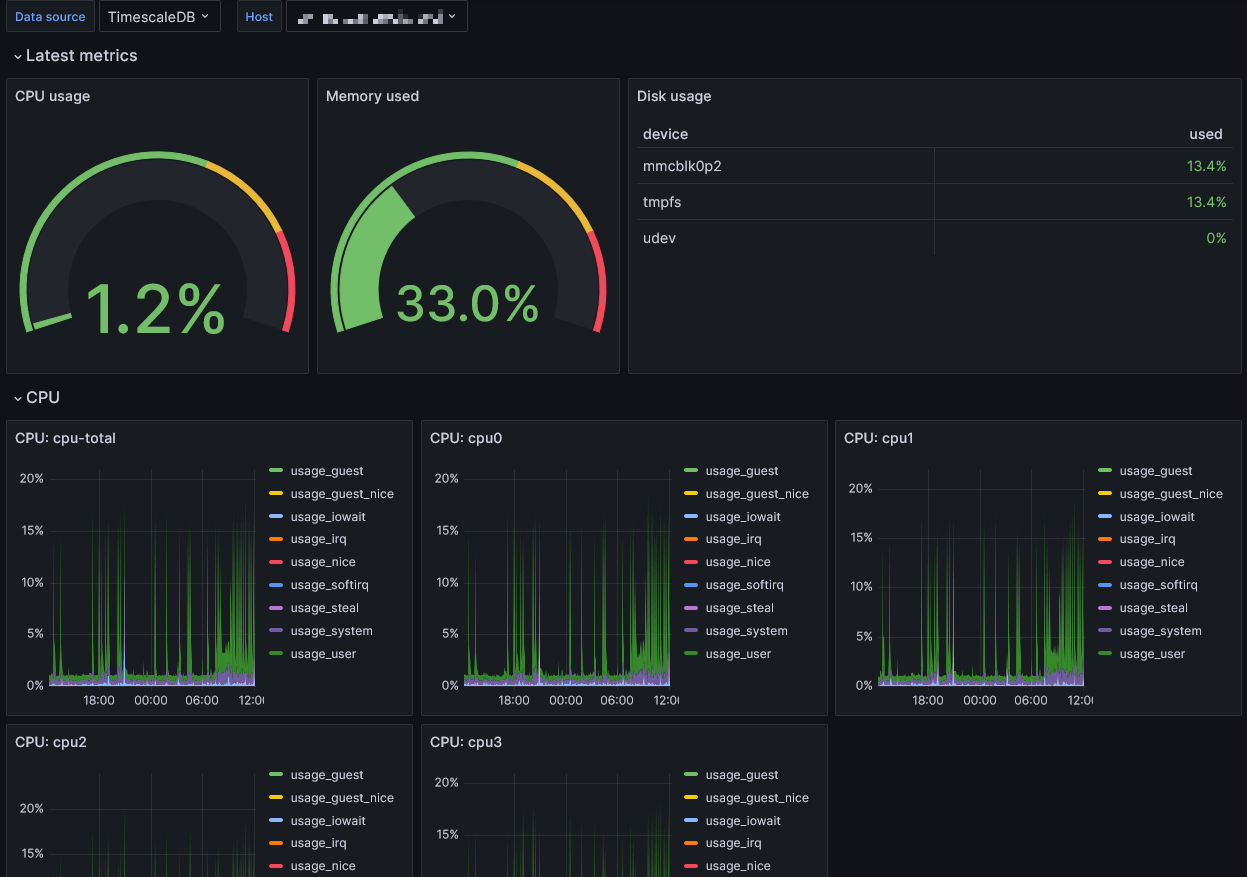1247x877 pixels.
Task: Open the TimescaleDB data source dropdown
Action: click(x=160, y=16)
